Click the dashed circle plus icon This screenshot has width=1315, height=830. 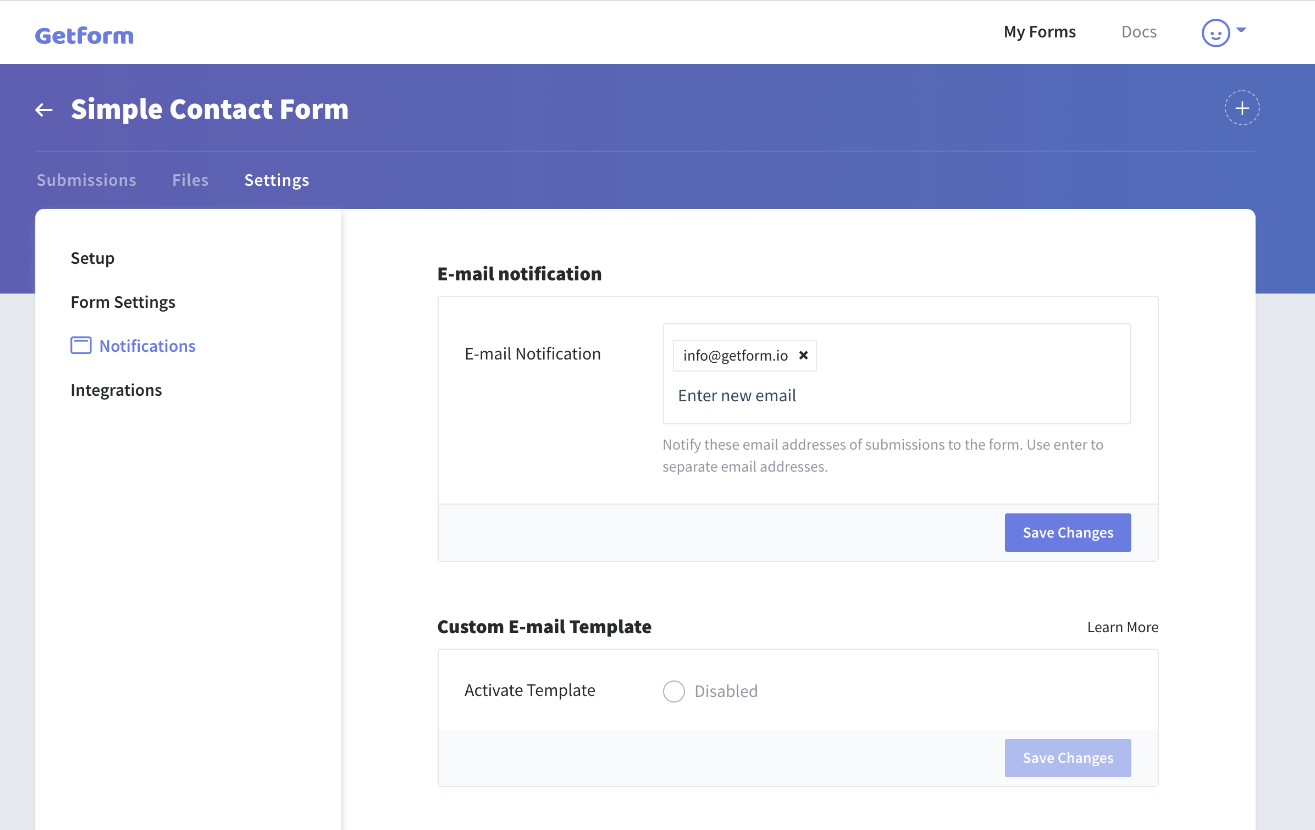tap(1242, 108)
